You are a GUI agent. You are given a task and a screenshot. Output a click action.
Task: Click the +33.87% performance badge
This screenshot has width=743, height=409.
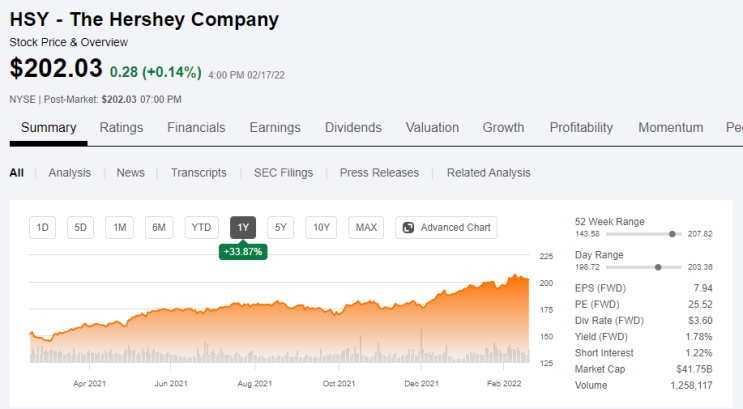pyautogui.click(x=243, y=252)
